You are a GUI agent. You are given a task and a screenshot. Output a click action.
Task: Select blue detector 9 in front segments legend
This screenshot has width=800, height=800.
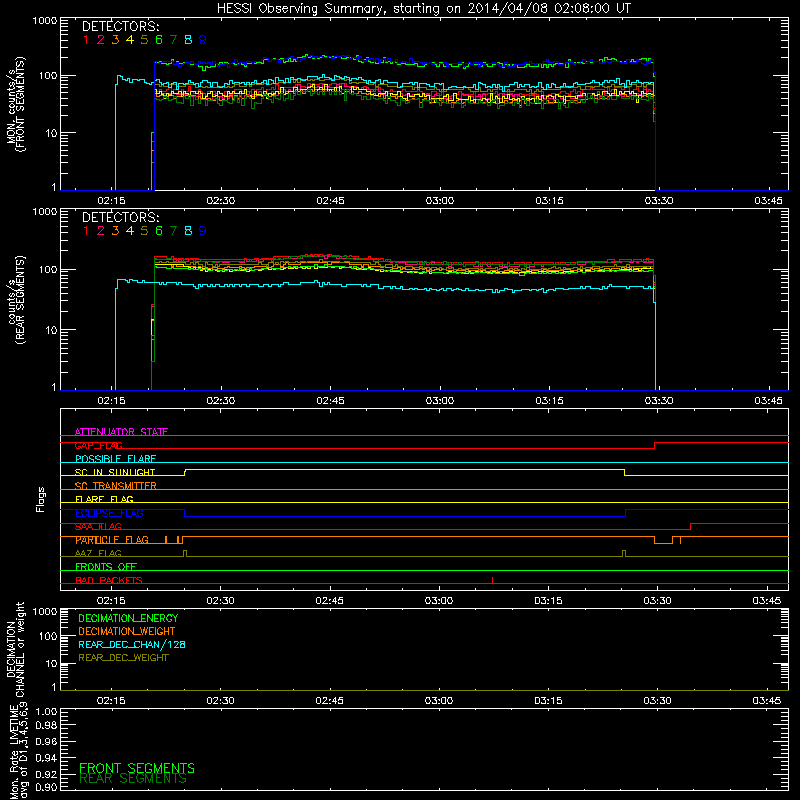[x=203, y=40]
